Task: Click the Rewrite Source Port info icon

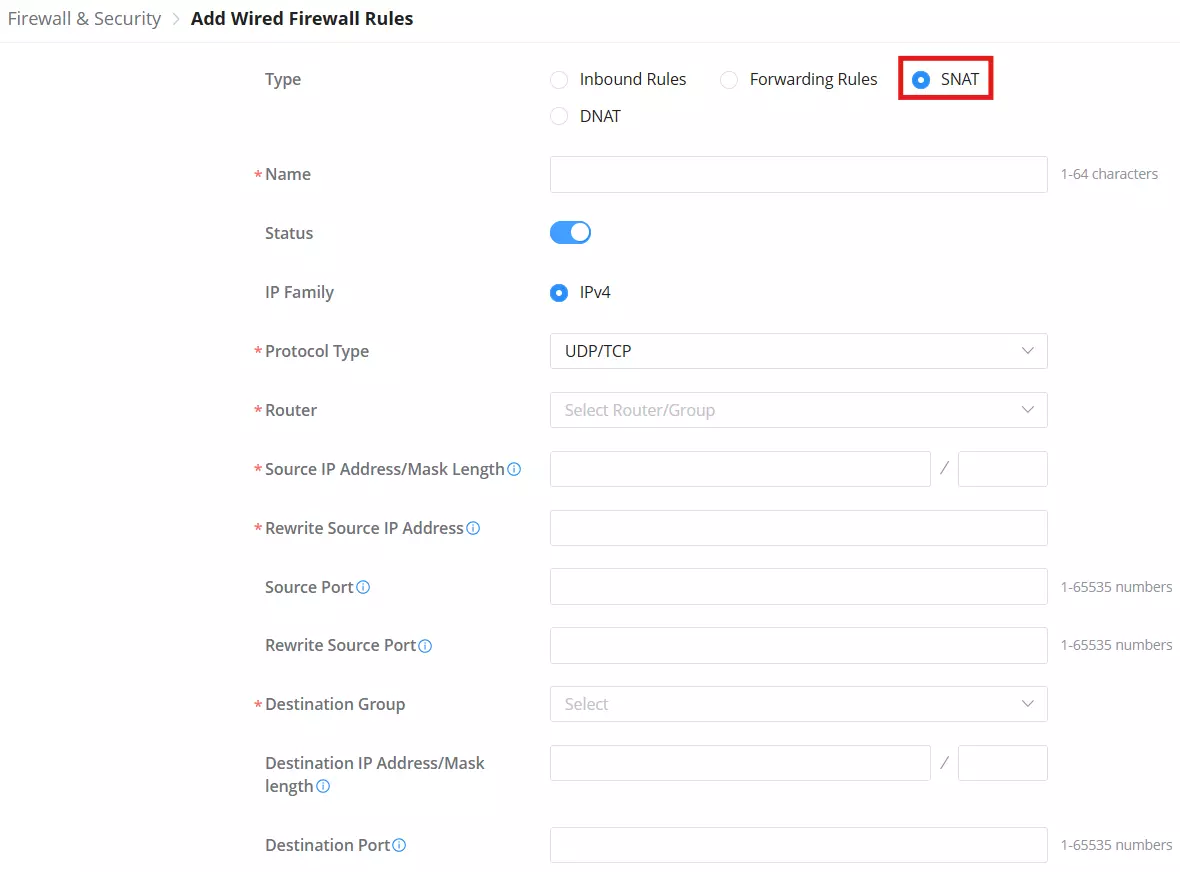Action: (425, 646)
